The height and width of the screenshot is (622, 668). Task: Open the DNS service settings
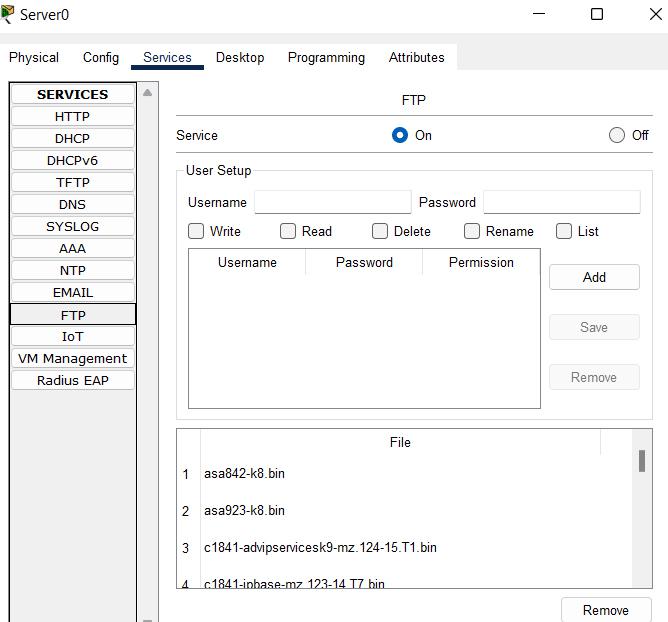coord(72,204)
